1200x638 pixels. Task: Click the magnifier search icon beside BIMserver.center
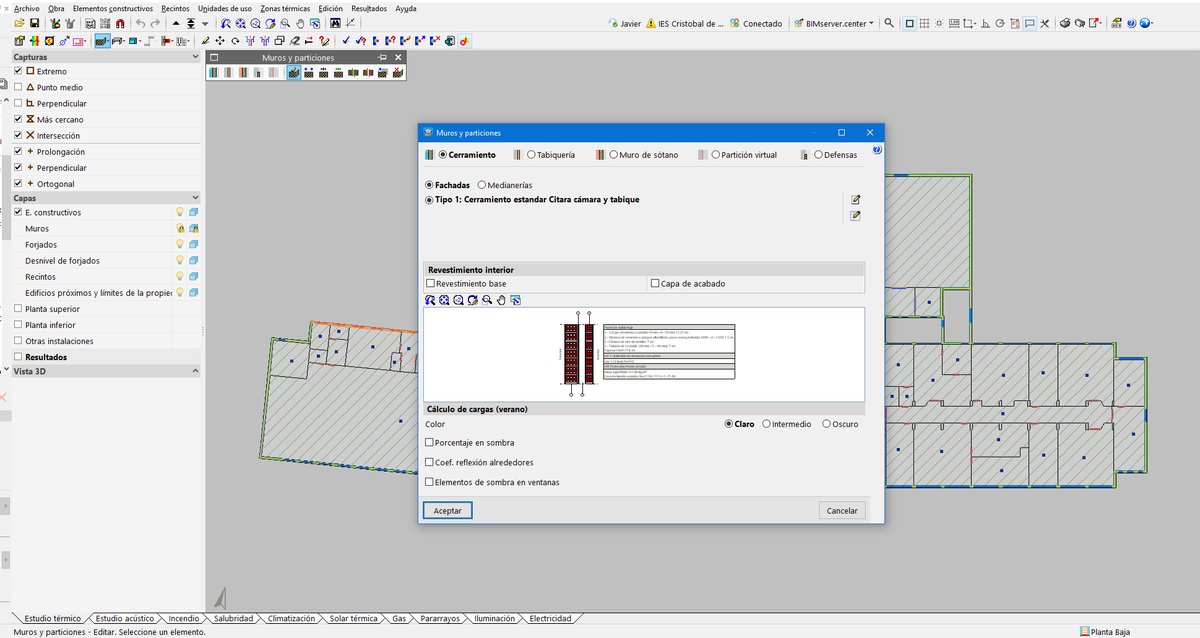tap(889, 23)
